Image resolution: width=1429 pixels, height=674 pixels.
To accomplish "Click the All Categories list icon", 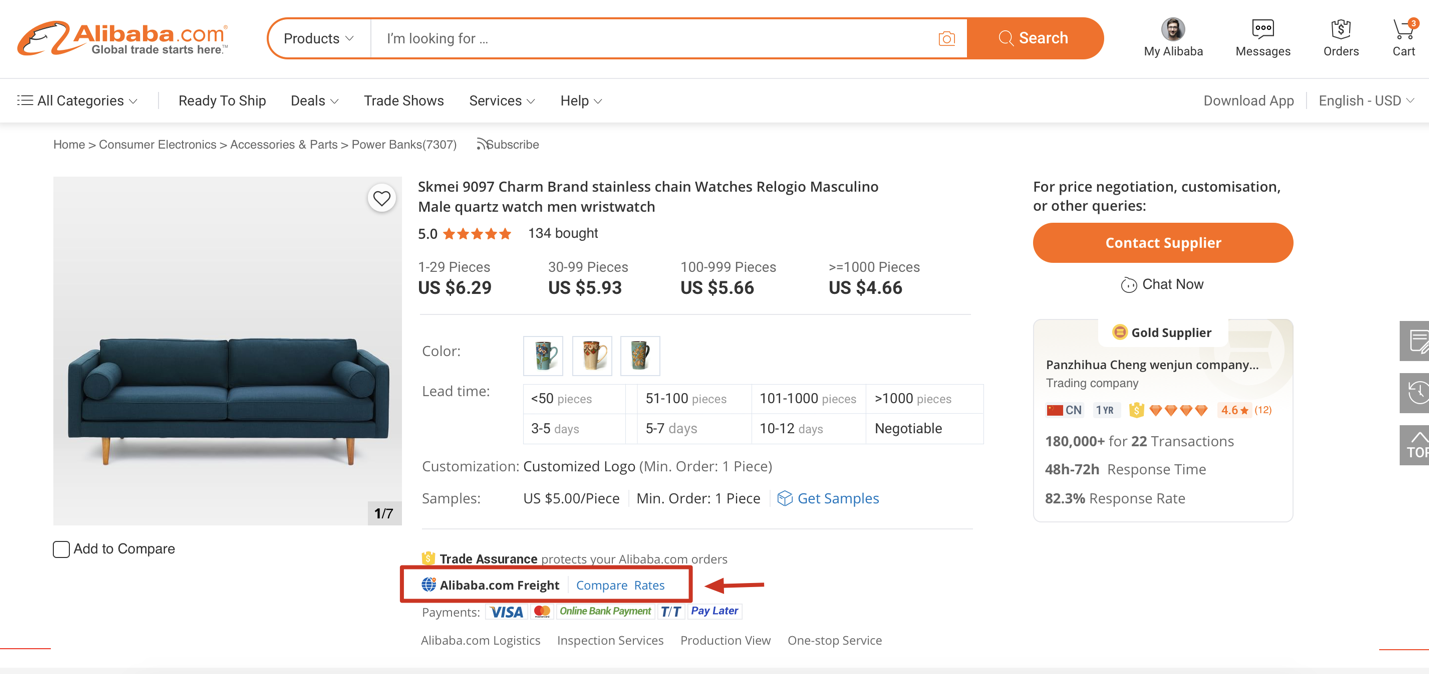I will 25,101.
